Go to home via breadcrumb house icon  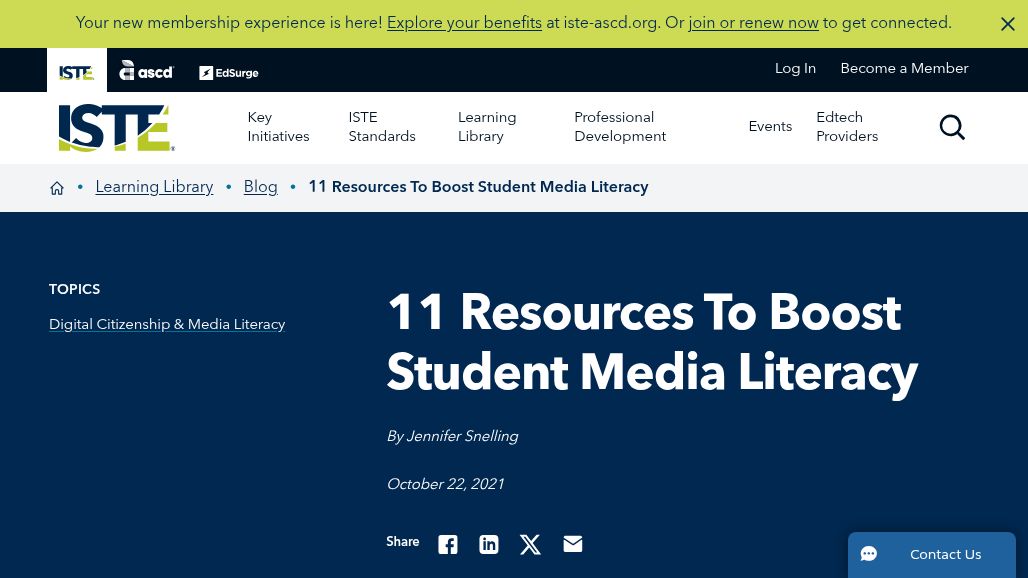[57, 188]
